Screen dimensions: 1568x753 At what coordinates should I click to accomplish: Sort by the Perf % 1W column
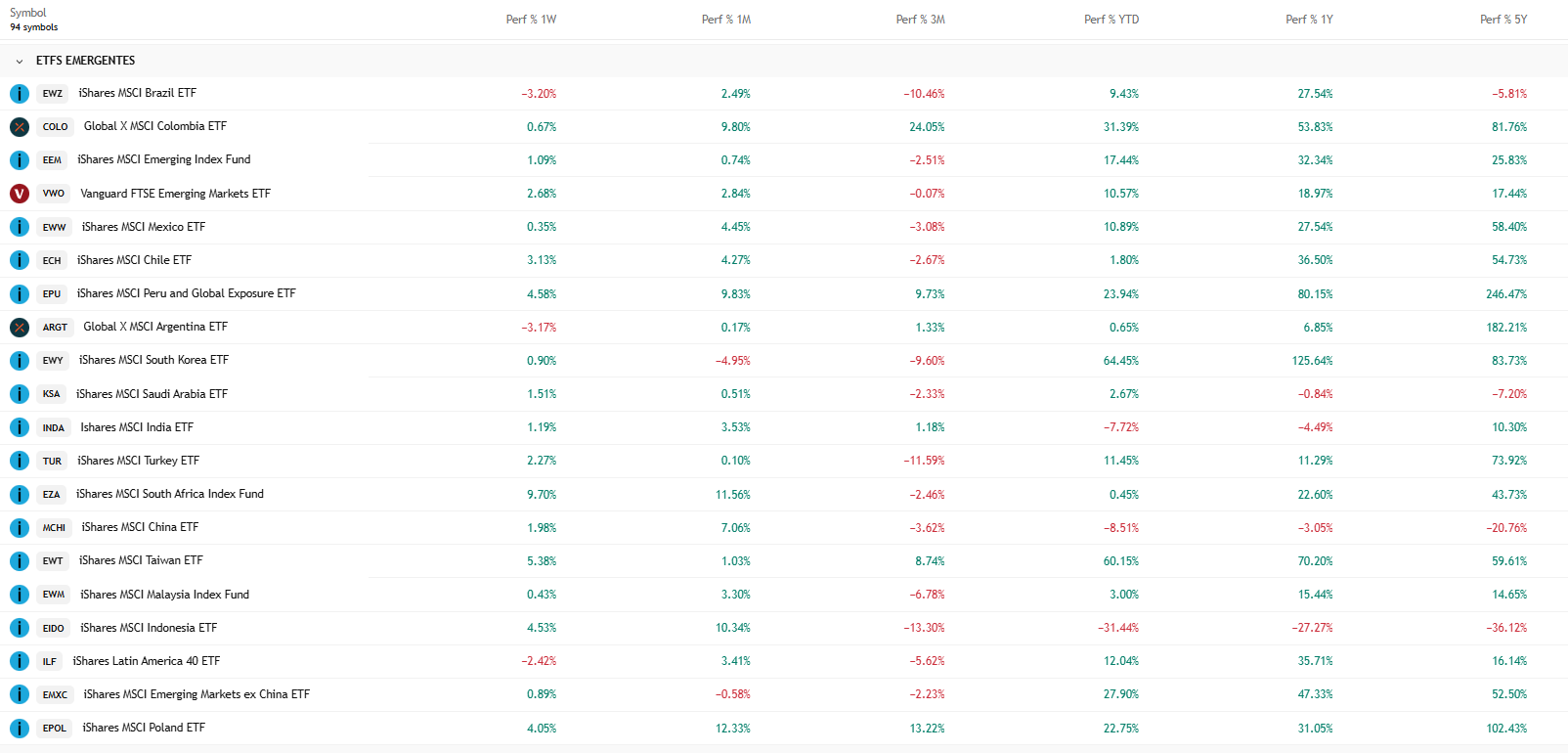click(531, 20)
